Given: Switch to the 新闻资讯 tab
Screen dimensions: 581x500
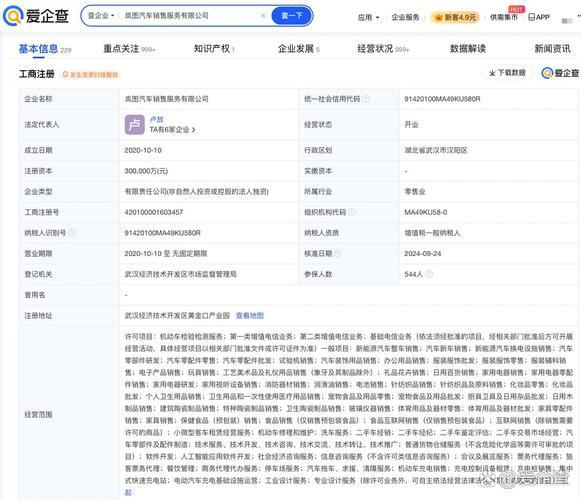Looking at the screenshot, I should 552,49.
